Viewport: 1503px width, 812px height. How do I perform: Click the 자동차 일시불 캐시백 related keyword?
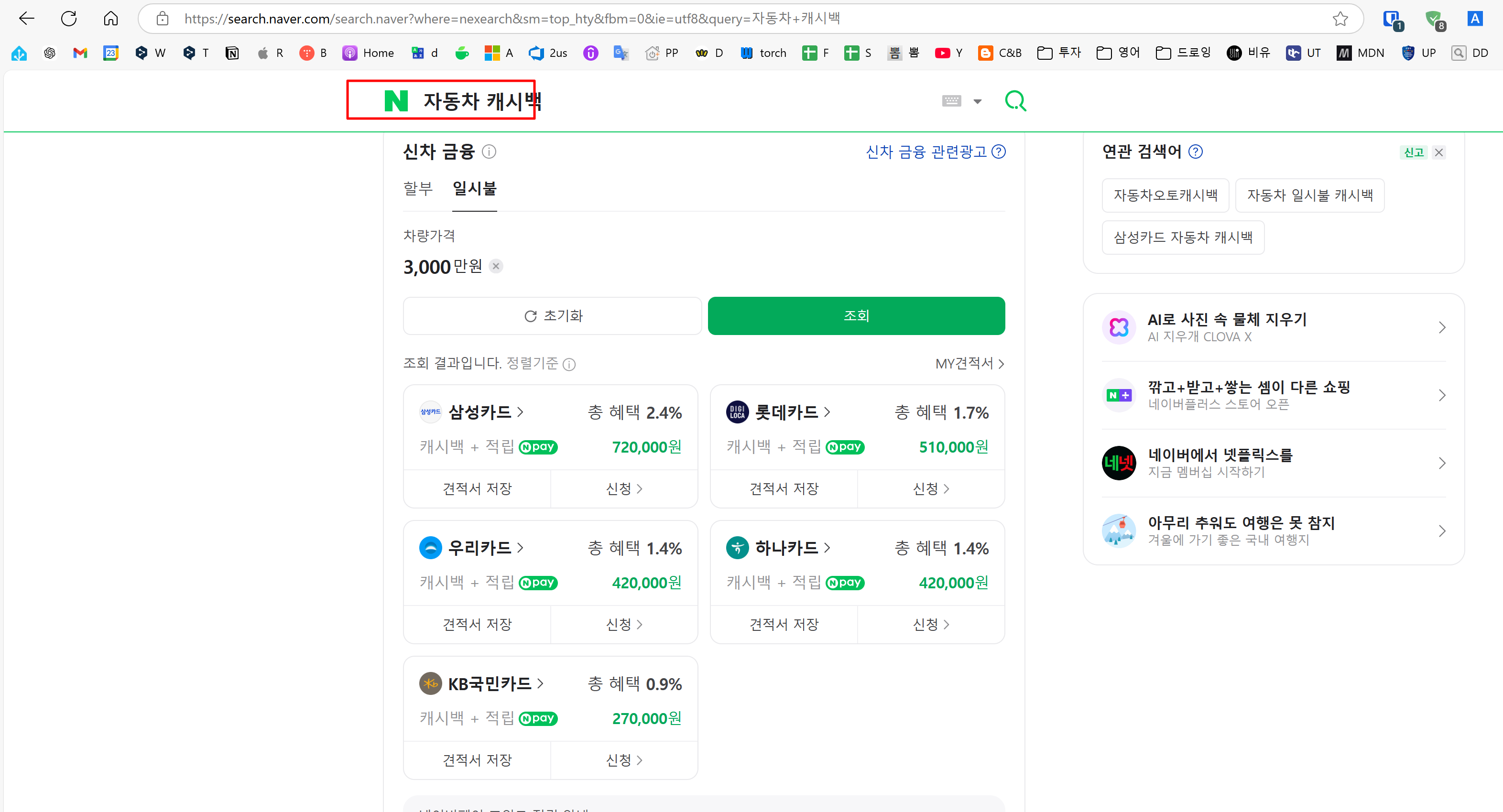(1309, 195)
